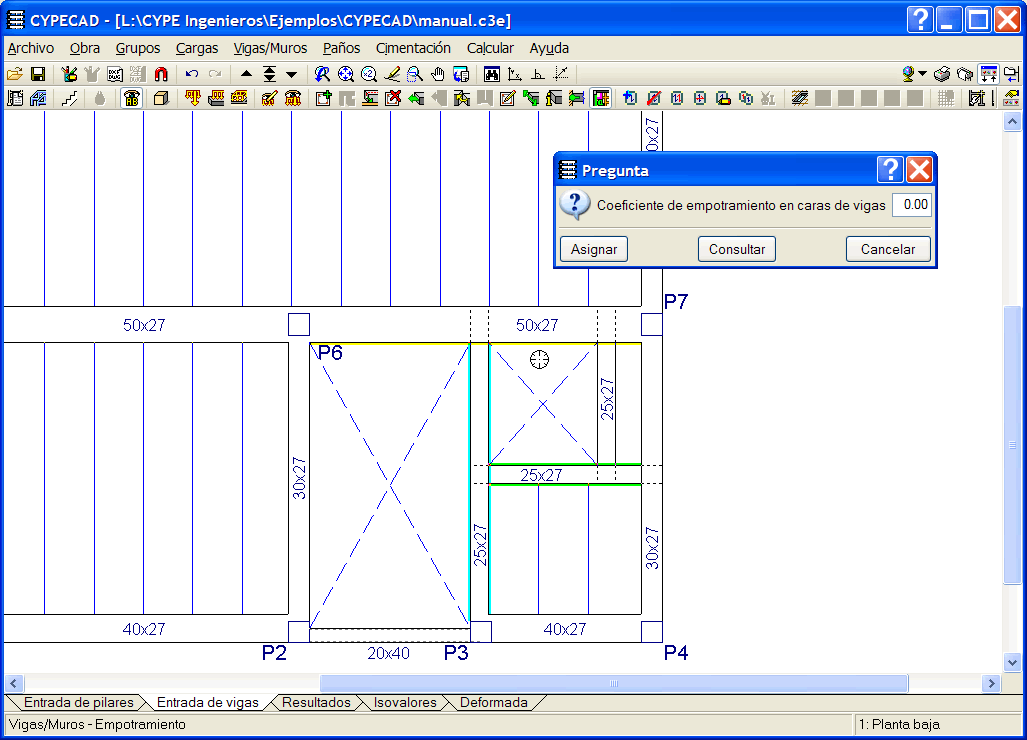1027x740 pixels.
Task: Click the scroll down arrow
Action: [x=1012, y=663]
